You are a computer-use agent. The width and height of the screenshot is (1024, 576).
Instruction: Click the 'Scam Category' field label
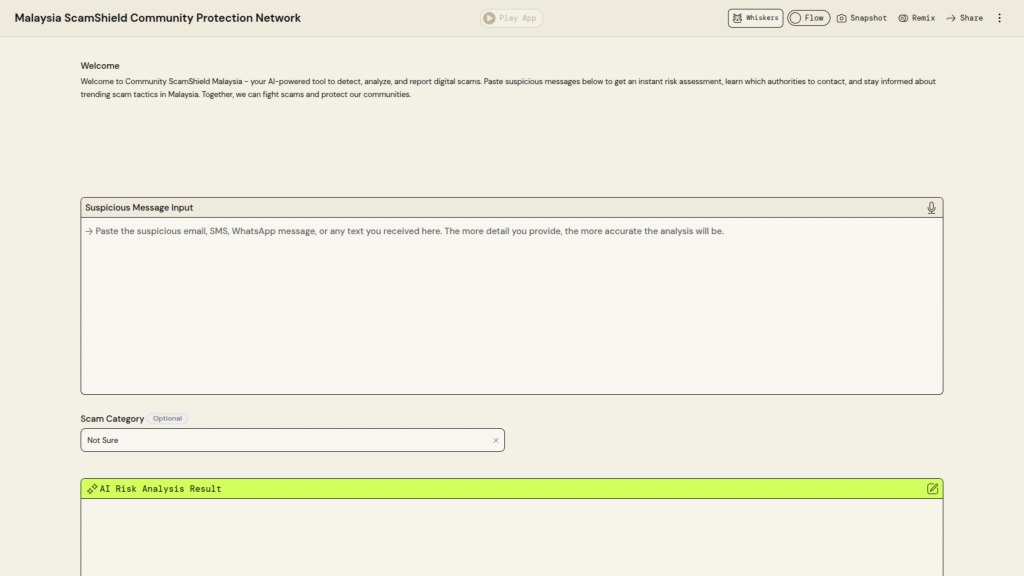pos(112,419)
